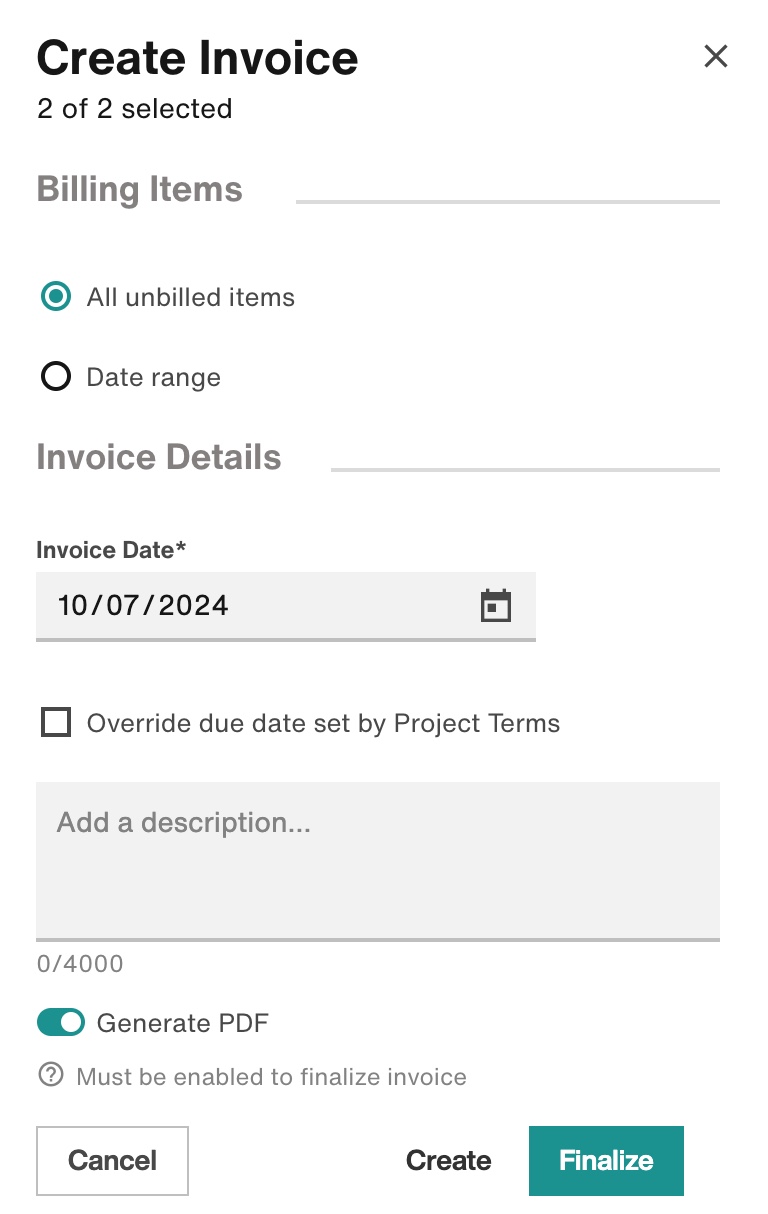Select the All unbilled items radio button
768x1214 pixels.
56,297
